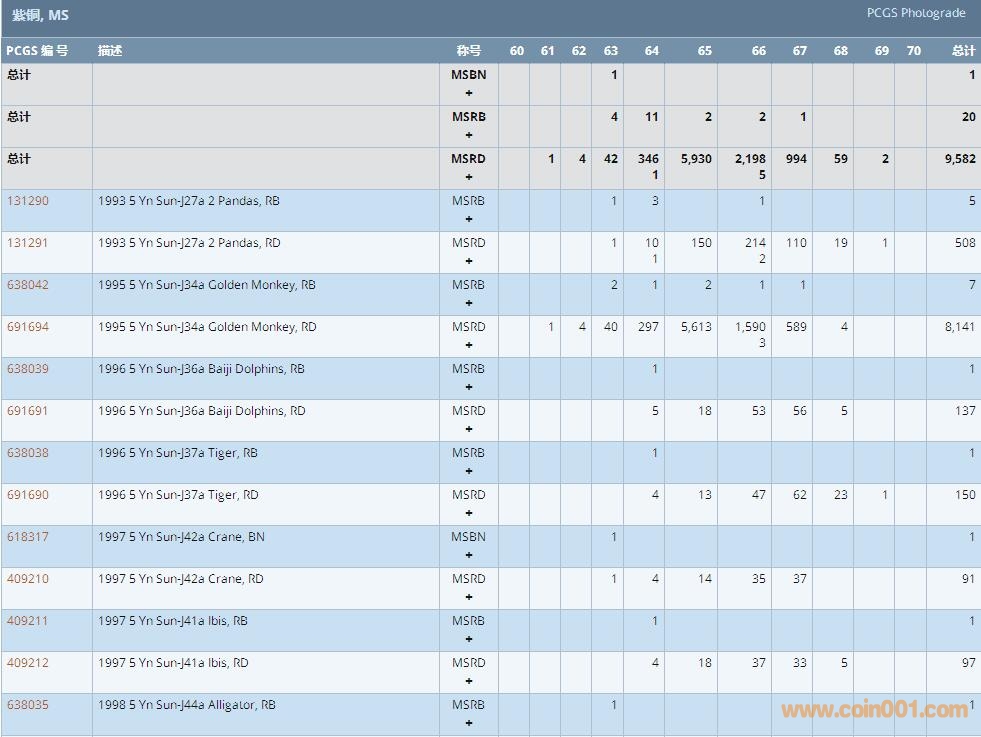Viewport: 981px width, 737px height.
Task: Click the 5,613 population count cell
Action: tap(695, 327)
